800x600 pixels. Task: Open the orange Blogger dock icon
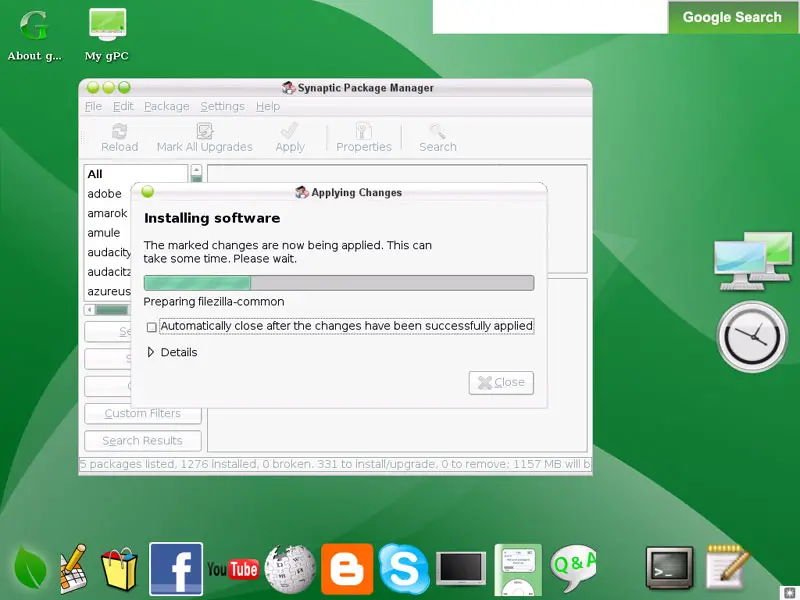coord(347,569)
